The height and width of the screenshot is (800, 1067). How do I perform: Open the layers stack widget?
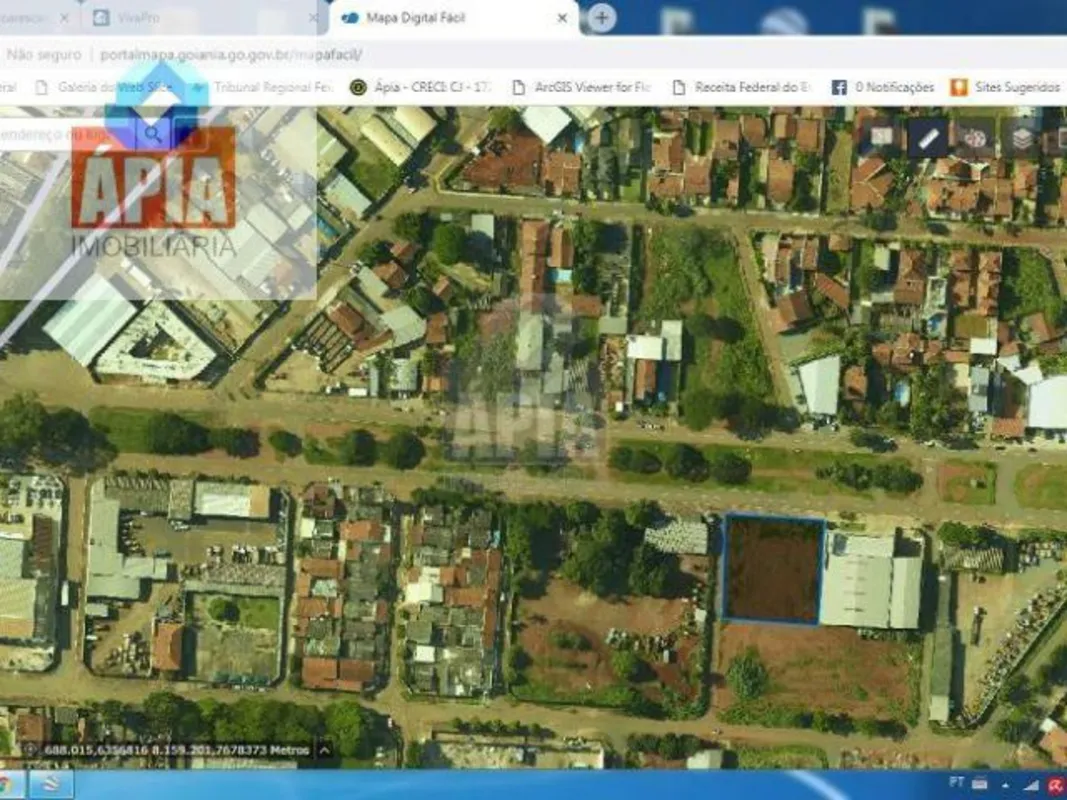[1021, 138]
